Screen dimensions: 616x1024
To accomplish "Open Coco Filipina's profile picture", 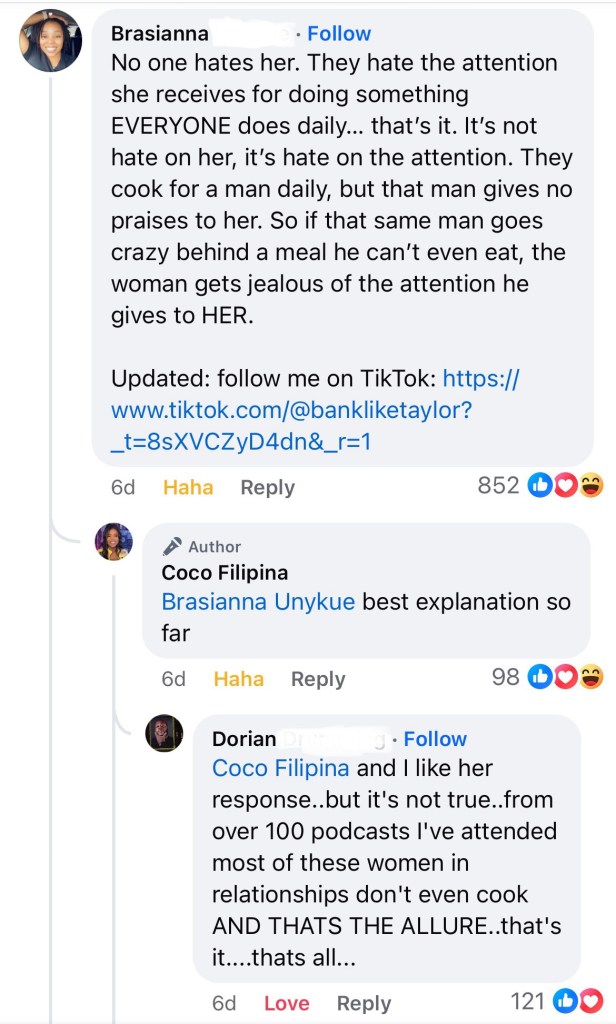I will coord(114,542).
